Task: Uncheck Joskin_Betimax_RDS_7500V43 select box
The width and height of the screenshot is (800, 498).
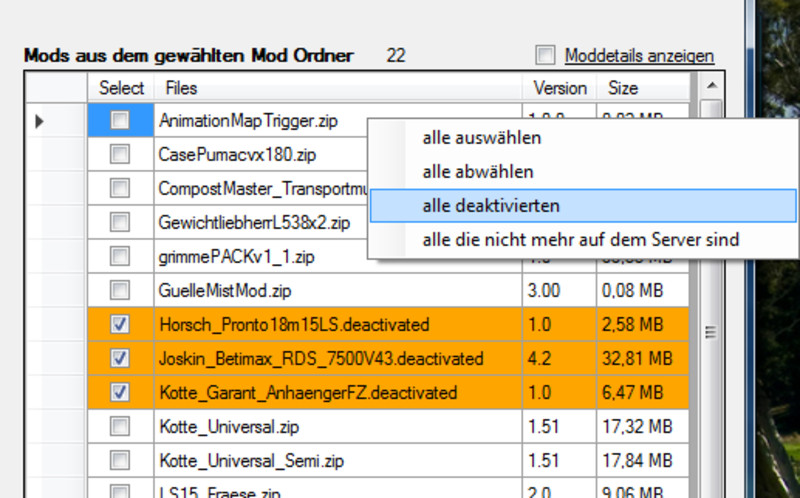Action: coord(120,358)
